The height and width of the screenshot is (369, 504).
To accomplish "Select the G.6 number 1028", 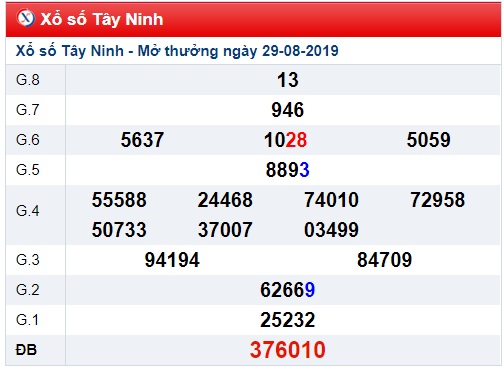I will [285, 140].
